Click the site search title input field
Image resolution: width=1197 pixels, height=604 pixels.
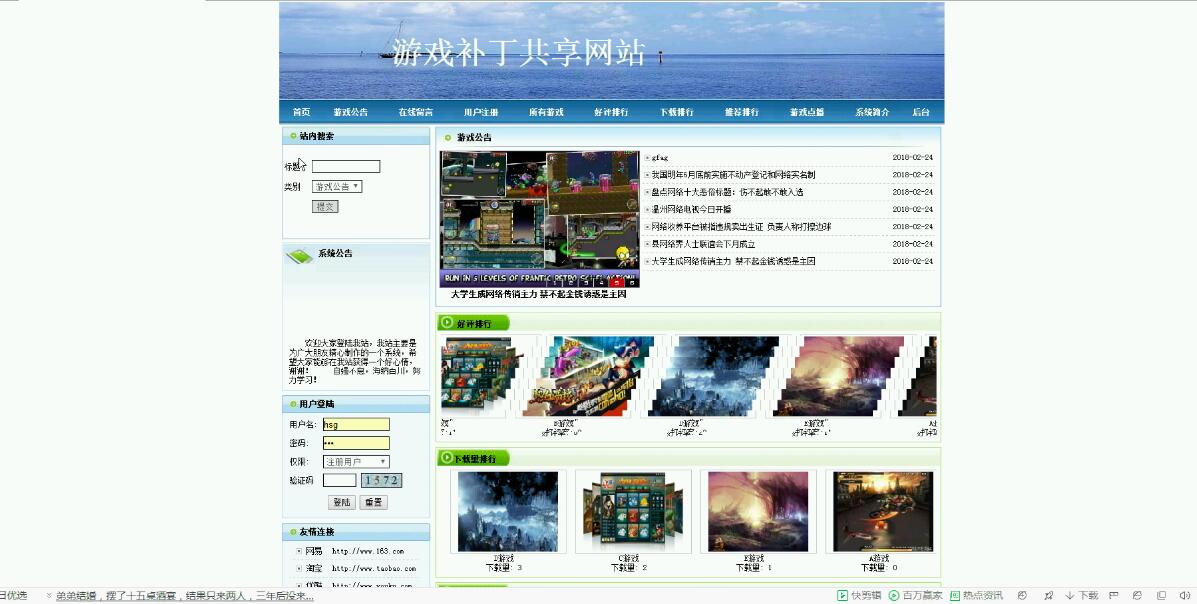346,166
